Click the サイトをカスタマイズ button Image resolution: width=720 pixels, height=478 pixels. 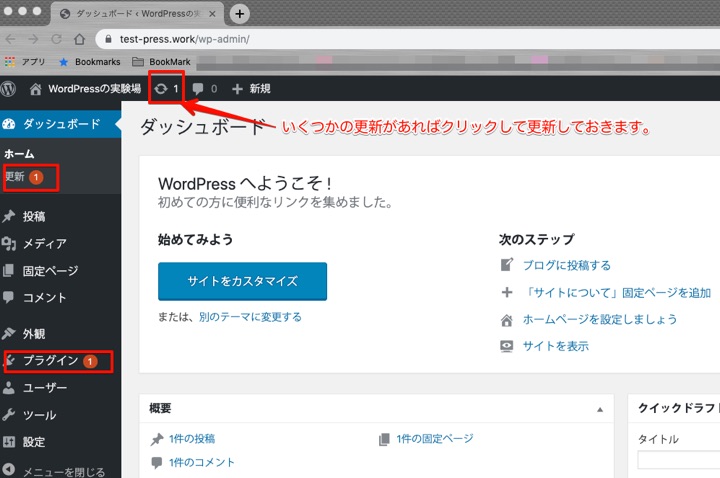point(242,281)
